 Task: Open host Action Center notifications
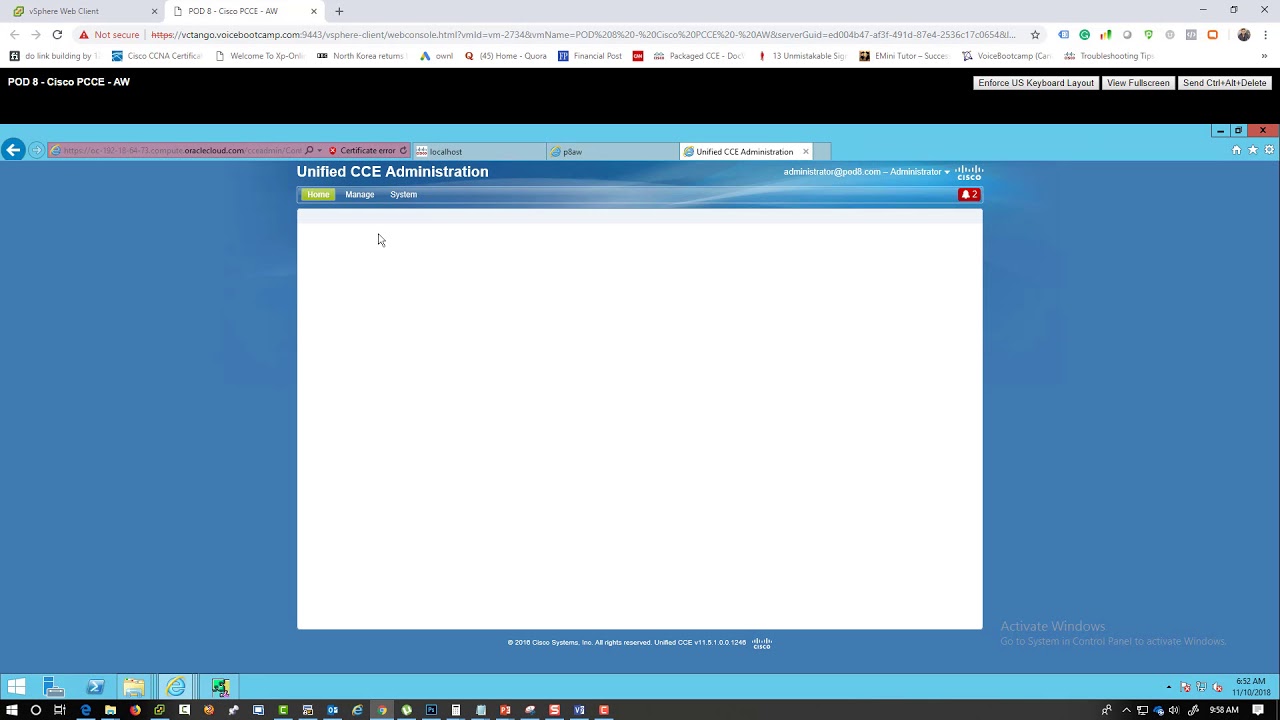click(x=1259, y=710)
